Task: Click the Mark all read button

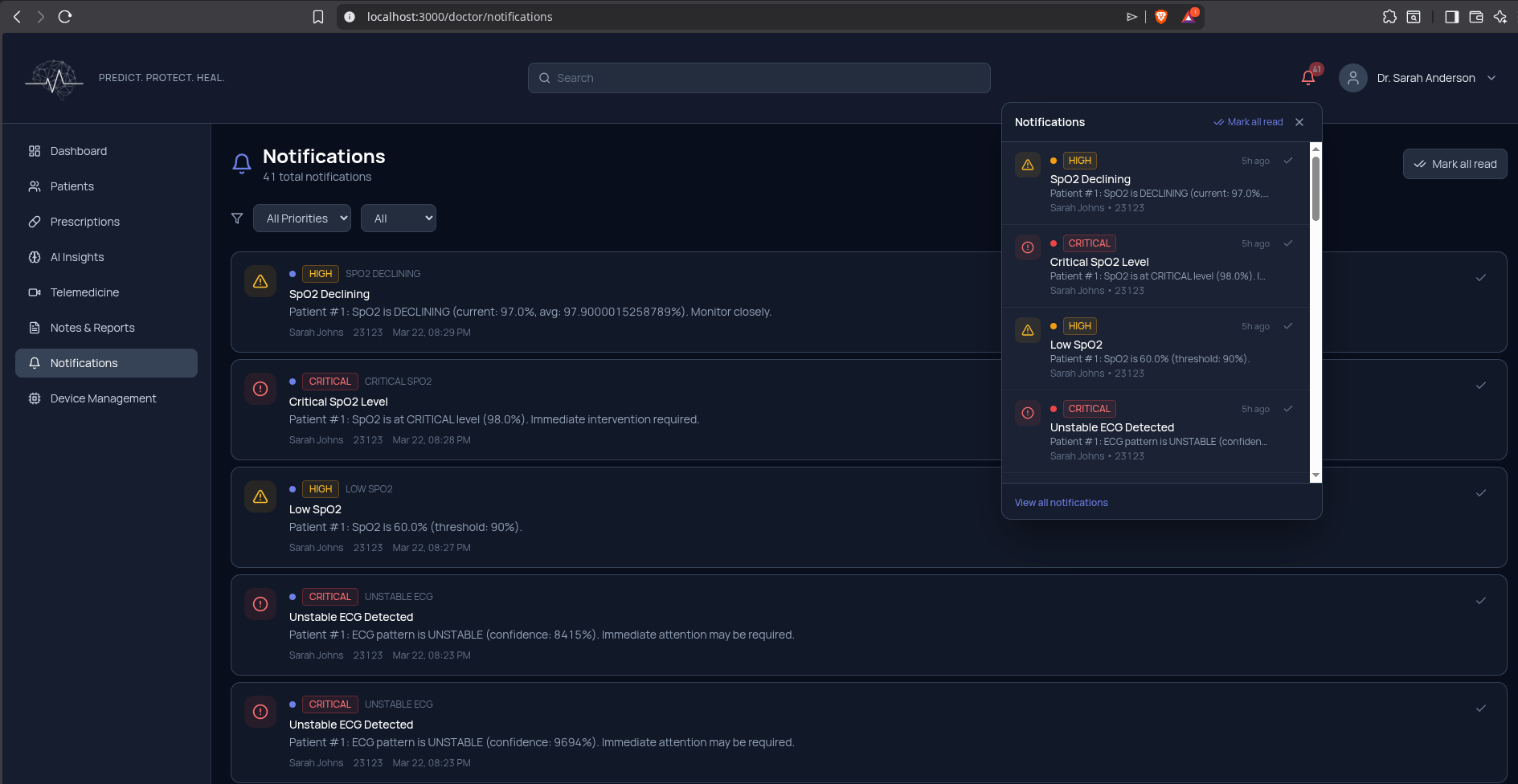Action: tap(1454, 164)
